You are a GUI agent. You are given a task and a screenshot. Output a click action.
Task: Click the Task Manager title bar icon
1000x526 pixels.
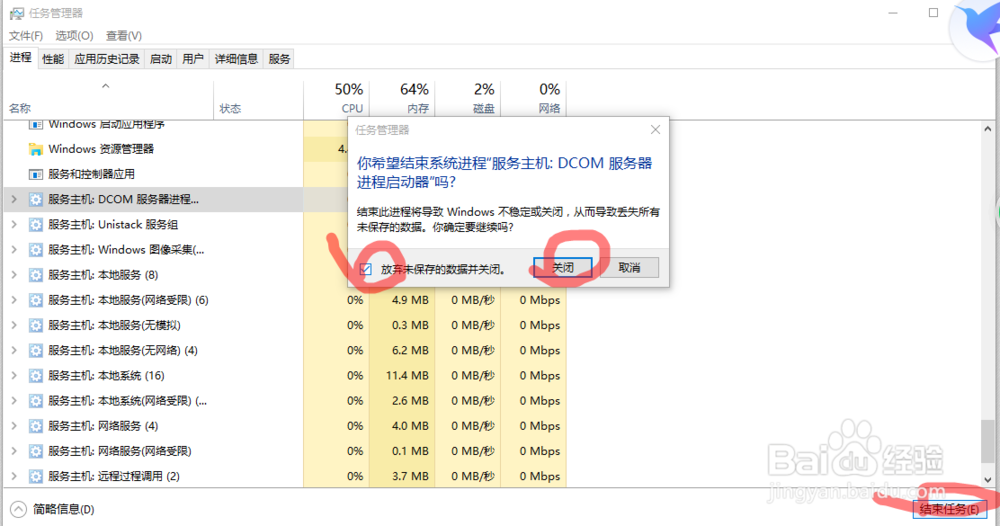point(16,13)
